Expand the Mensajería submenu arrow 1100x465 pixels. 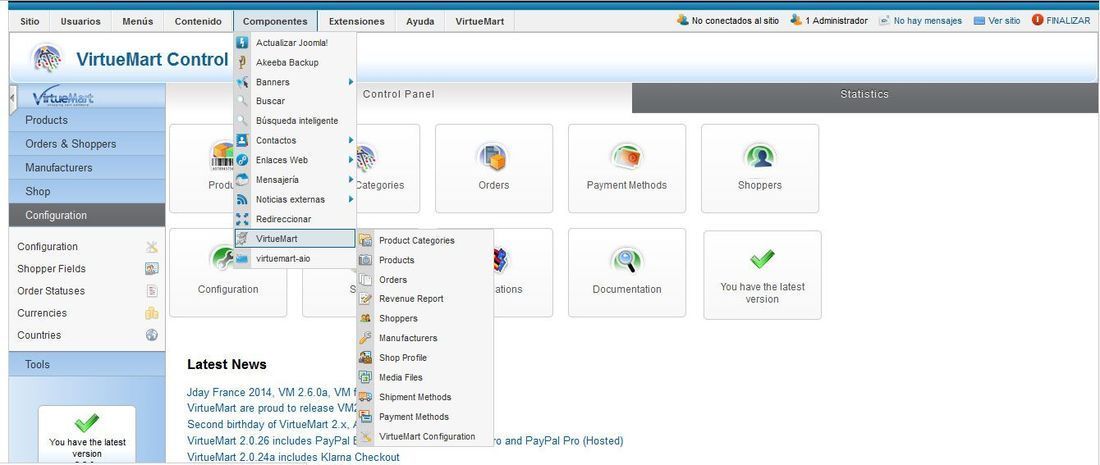(350, 180)
